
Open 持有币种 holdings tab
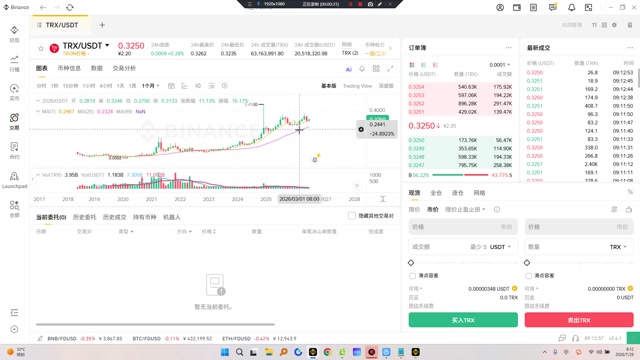tap(144, 217)
